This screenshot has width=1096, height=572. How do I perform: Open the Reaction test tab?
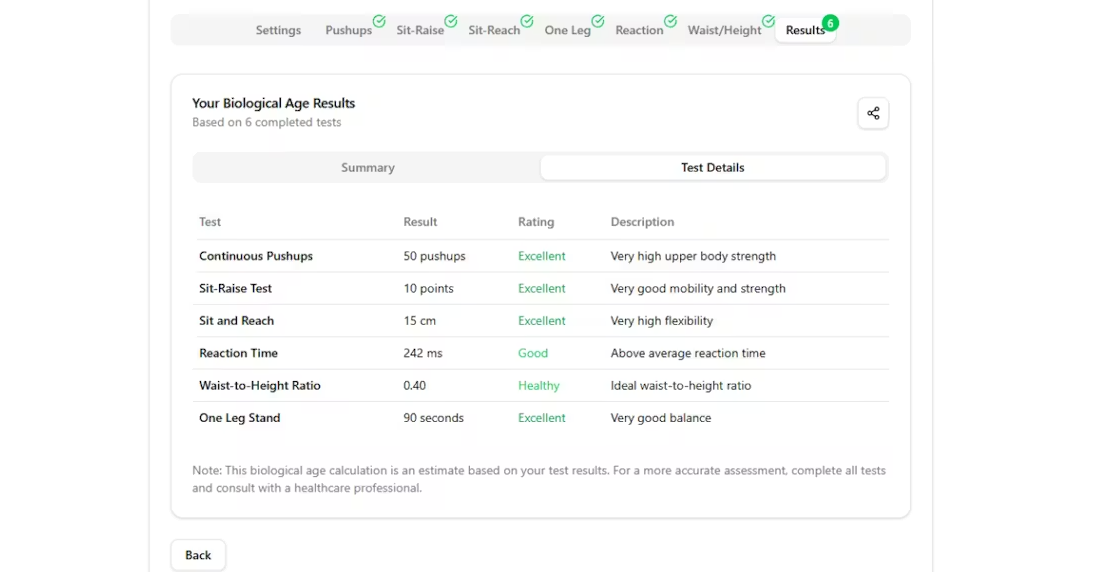pyautogui.click(x=639, y=30)
